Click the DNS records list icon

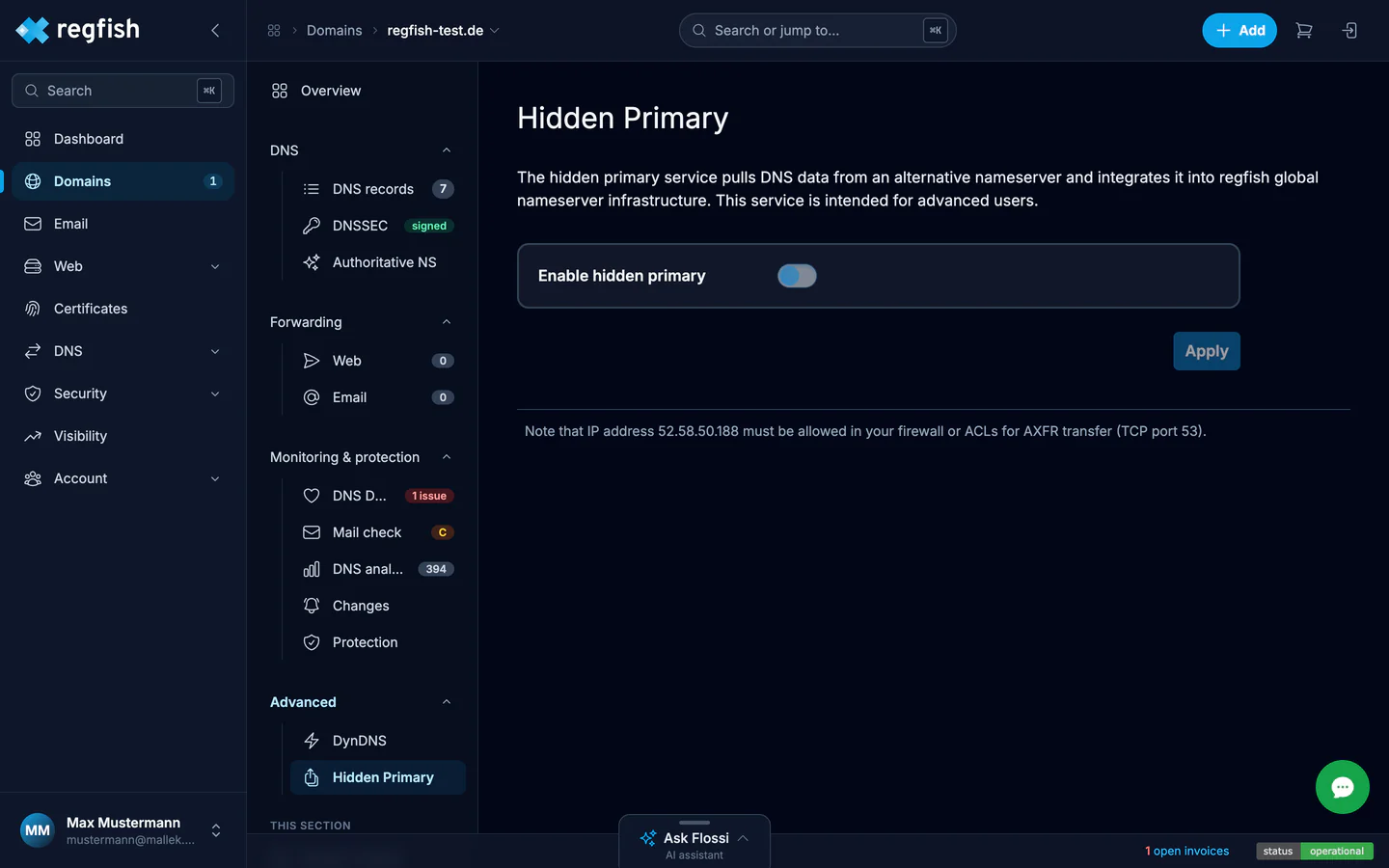point(312,189)
